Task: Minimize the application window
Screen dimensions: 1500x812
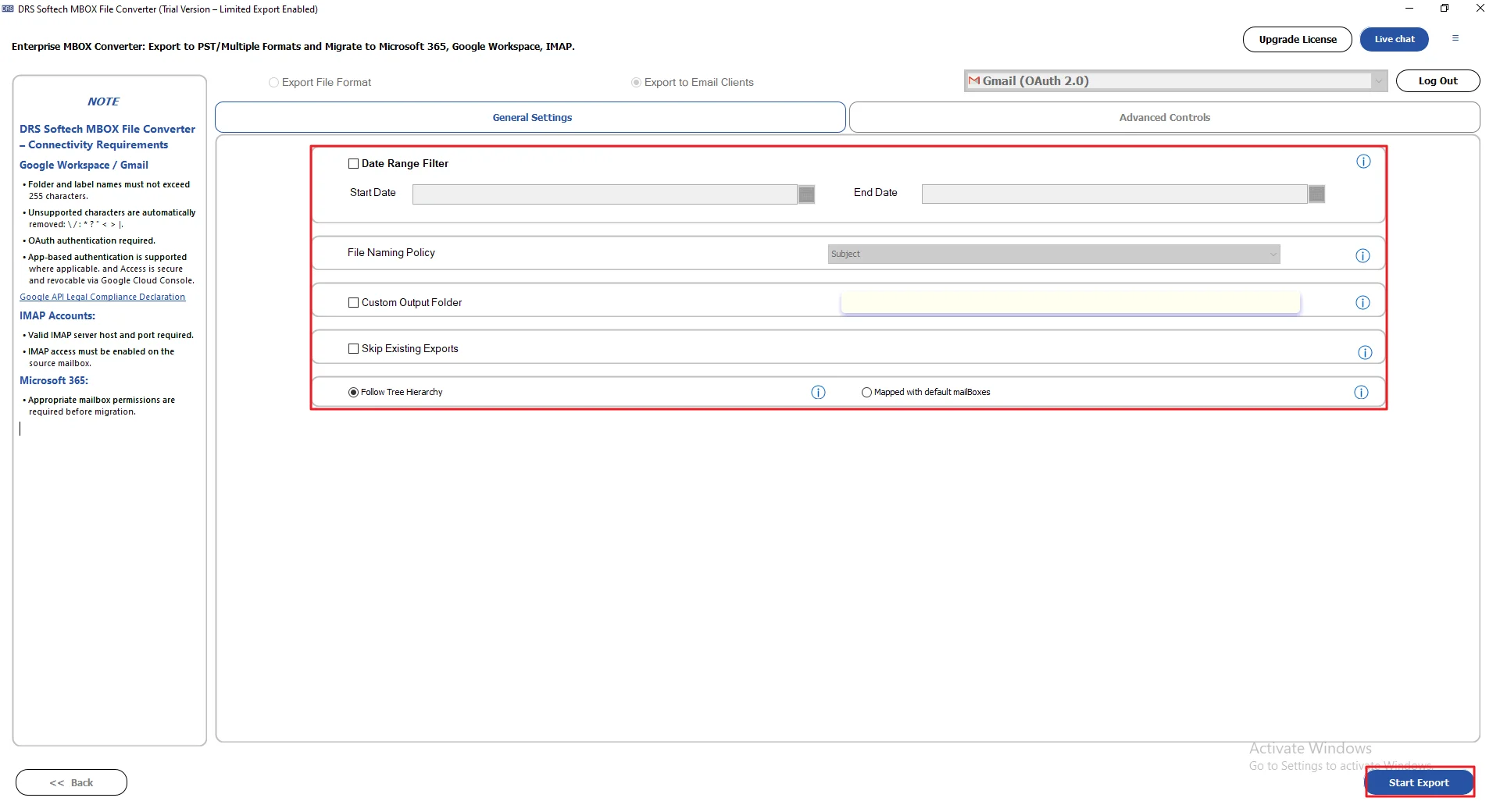Action: point(1409,9)
